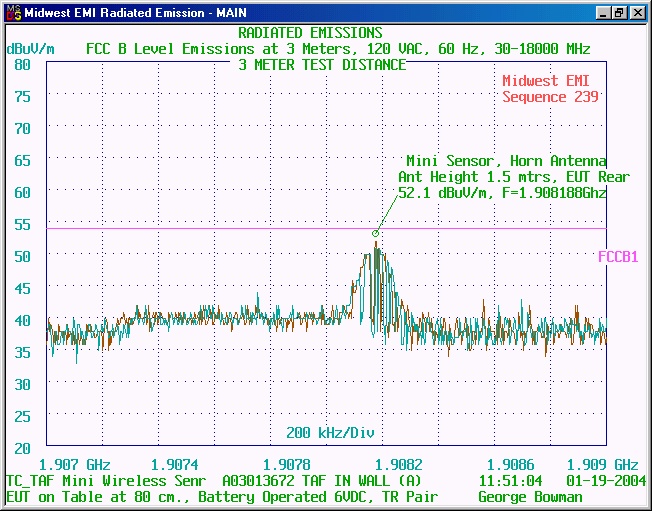Click the Sequence 239 text
Screen dimensions: 652x511
coord(550,97)
